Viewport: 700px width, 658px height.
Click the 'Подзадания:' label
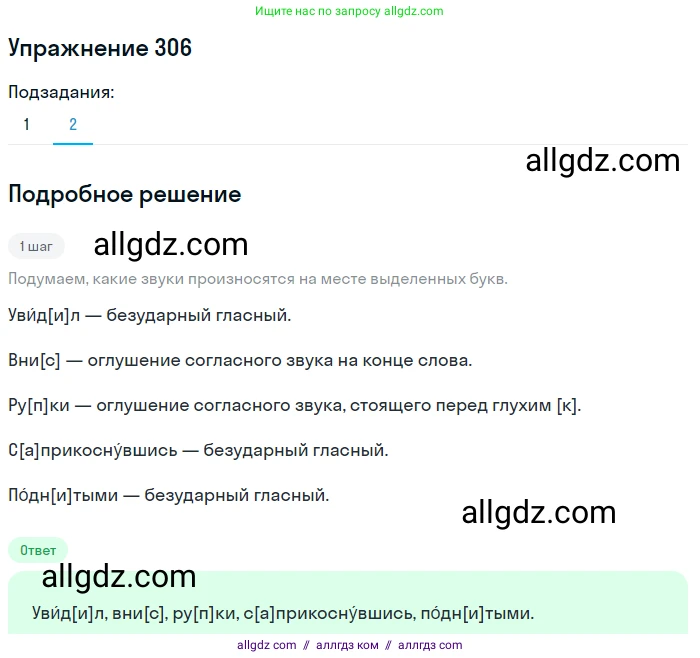pos(61,92)
